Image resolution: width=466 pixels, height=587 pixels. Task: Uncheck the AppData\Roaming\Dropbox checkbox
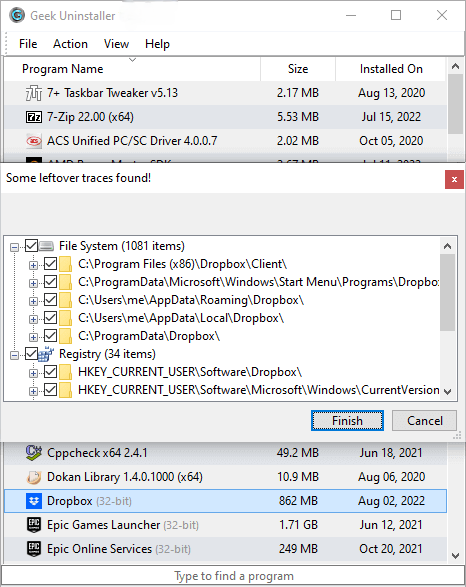51,300
